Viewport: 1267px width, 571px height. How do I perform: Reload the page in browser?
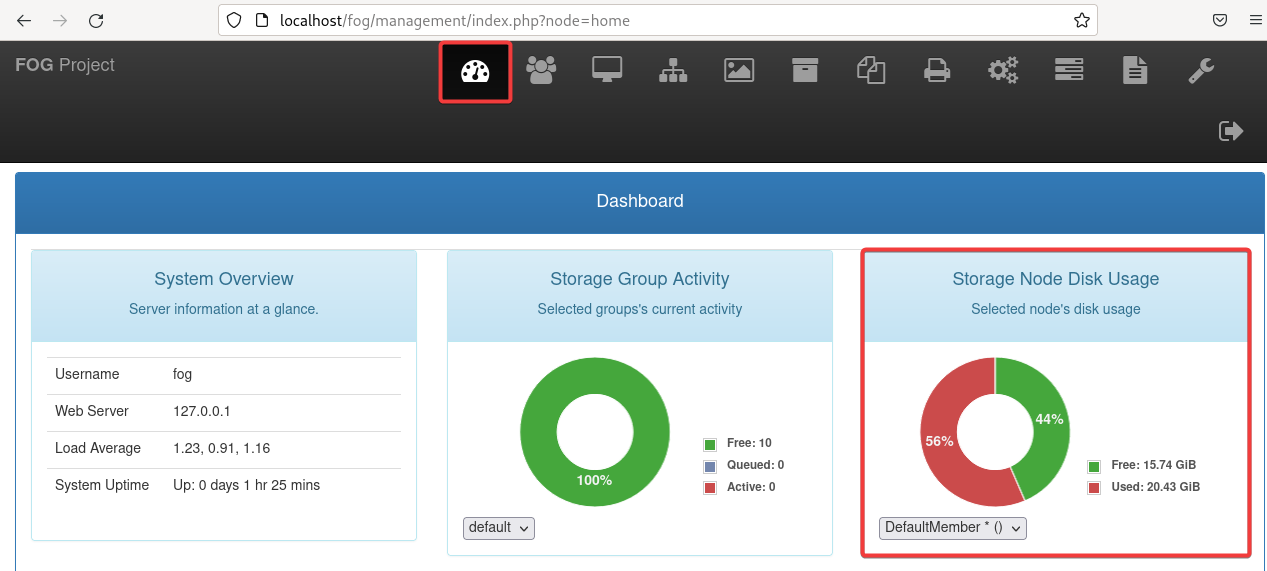click(x=96, y=20)
